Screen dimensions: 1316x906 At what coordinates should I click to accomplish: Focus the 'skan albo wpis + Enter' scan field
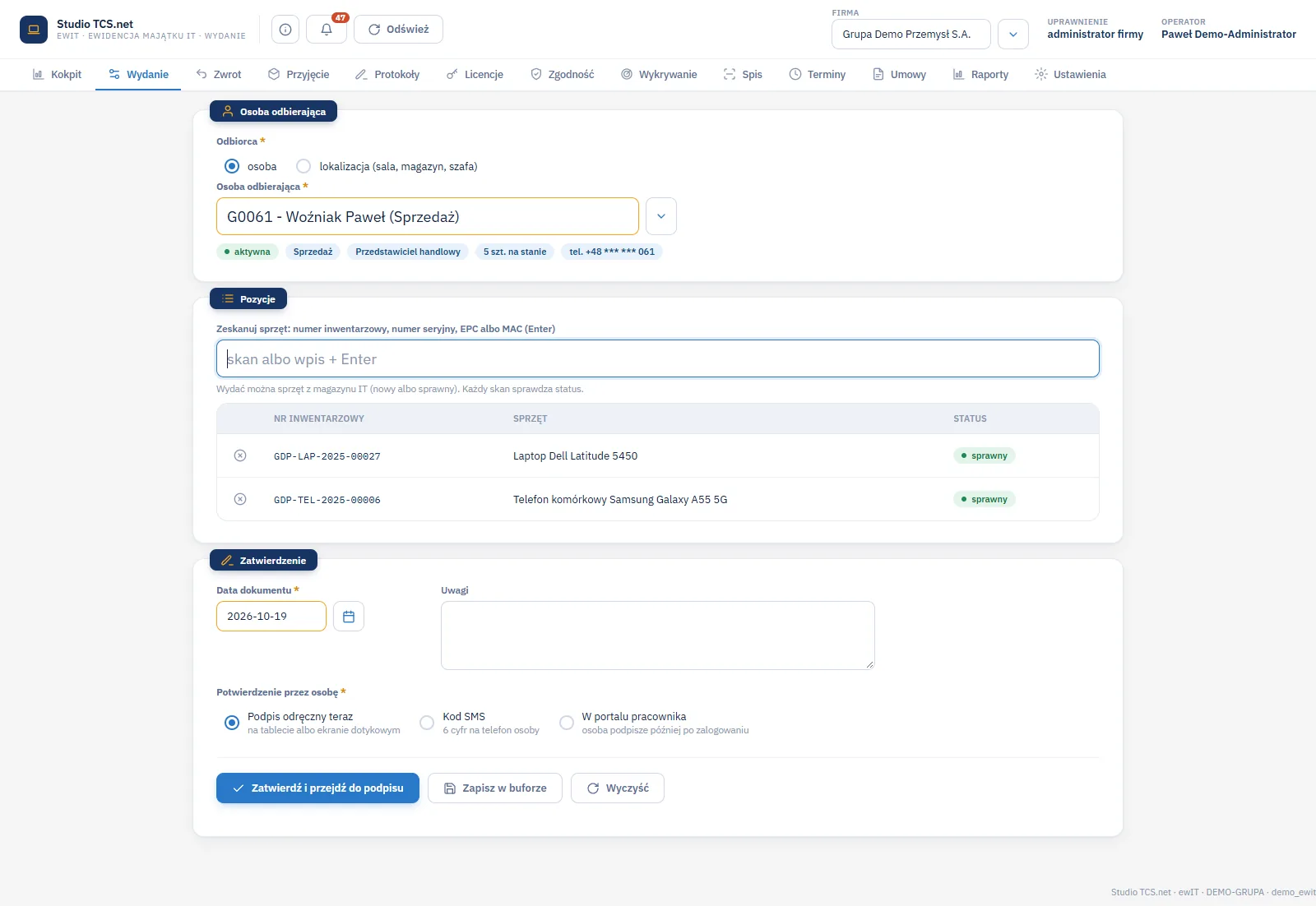658,358
